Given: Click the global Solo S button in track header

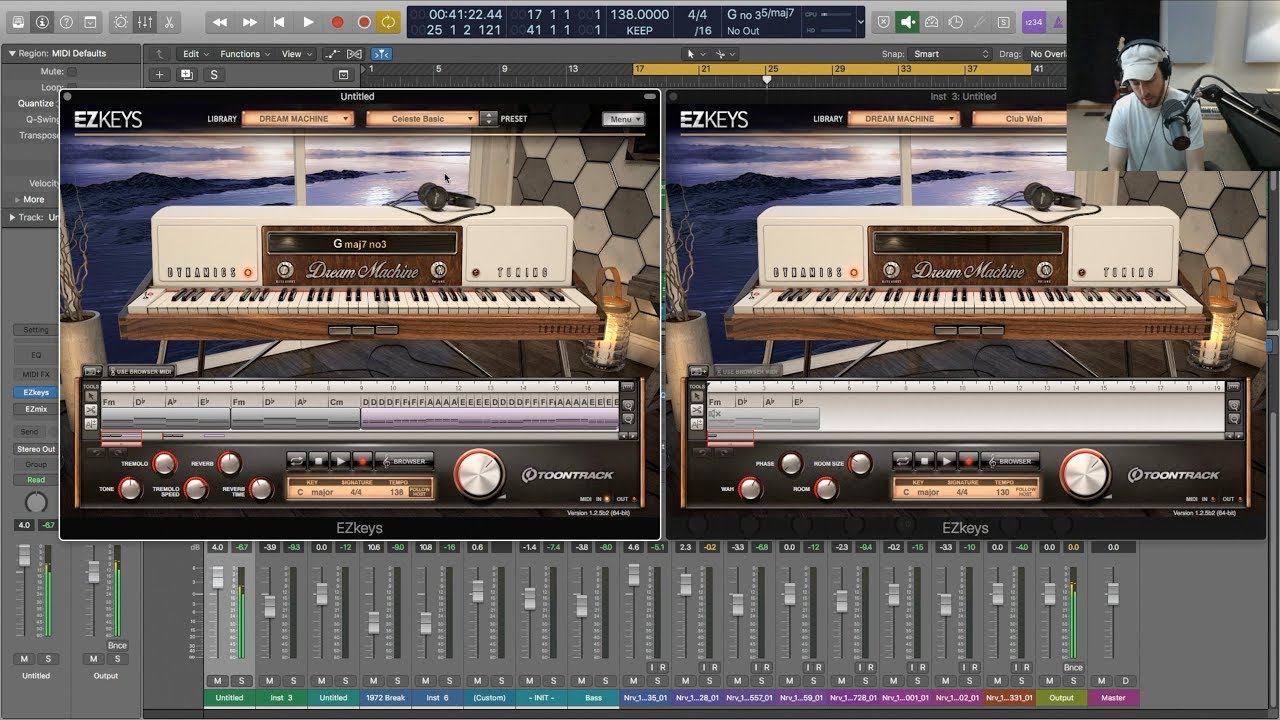Looking at the screenshot, I should (213, 74).
